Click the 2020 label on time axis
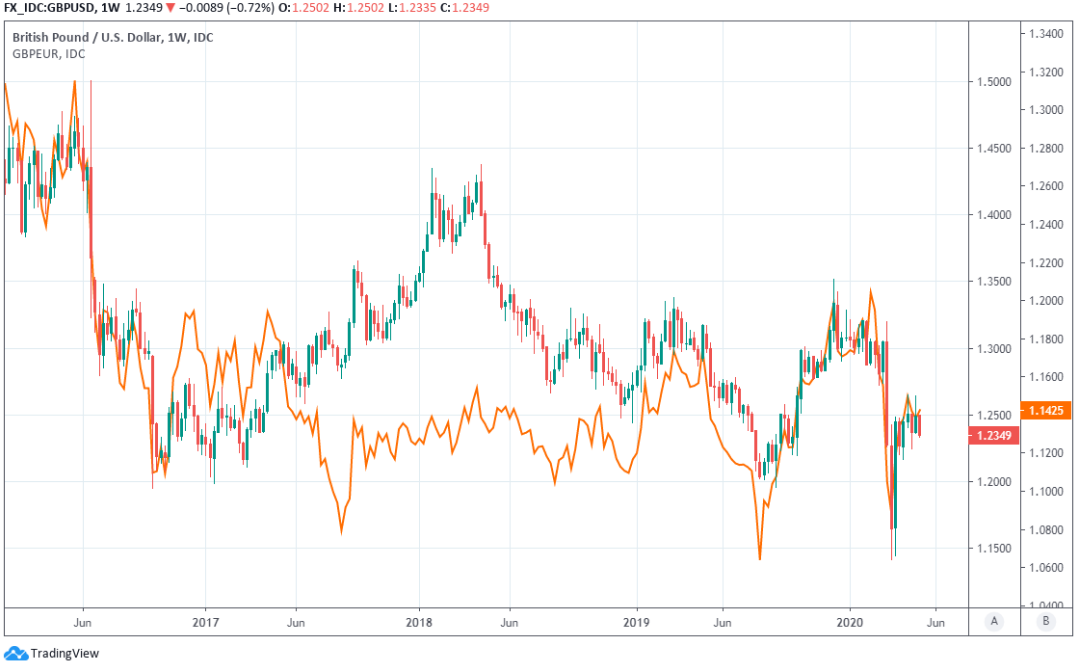The image size is (1075, 663). click(x=850, y=621)
